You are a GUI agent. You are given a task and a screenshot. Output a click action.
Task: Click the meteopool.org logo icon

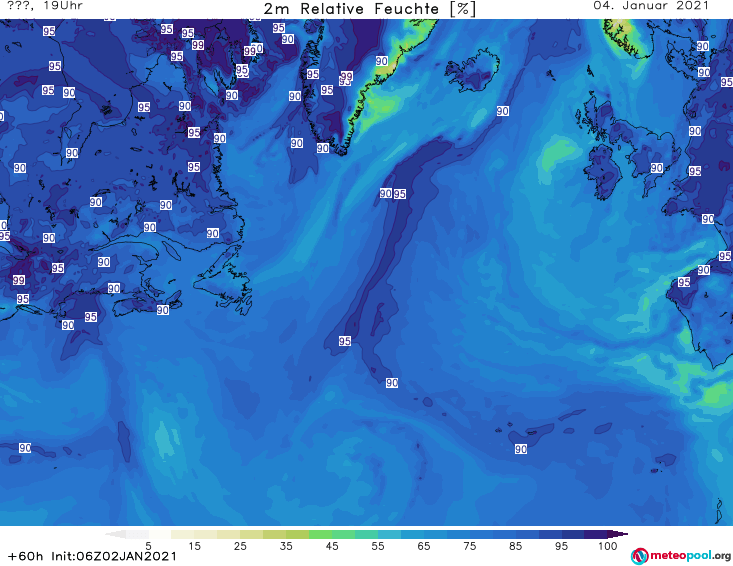pyautogui.click(x=639, y=556)
